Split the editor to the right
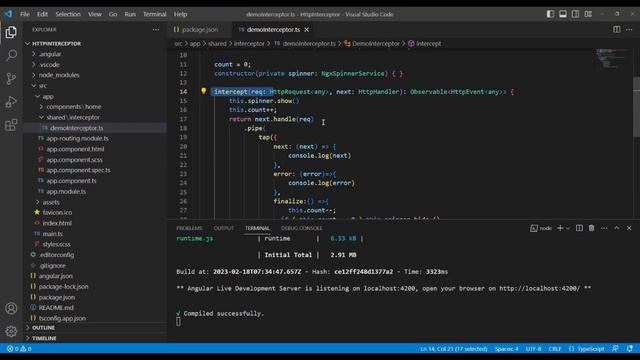This screenshot has width=640, height=360. coord(617,29)
